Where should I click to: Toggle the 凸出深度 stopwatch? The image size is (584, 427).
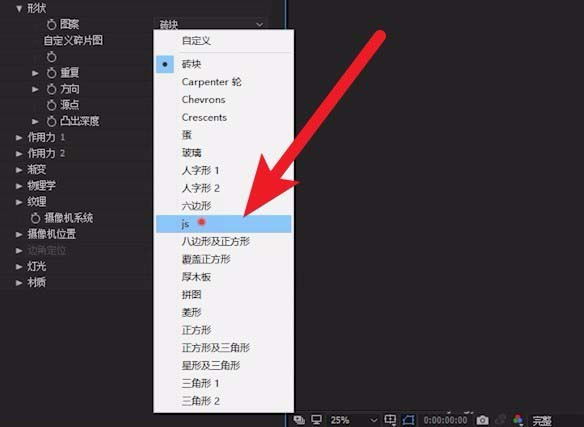52,121
